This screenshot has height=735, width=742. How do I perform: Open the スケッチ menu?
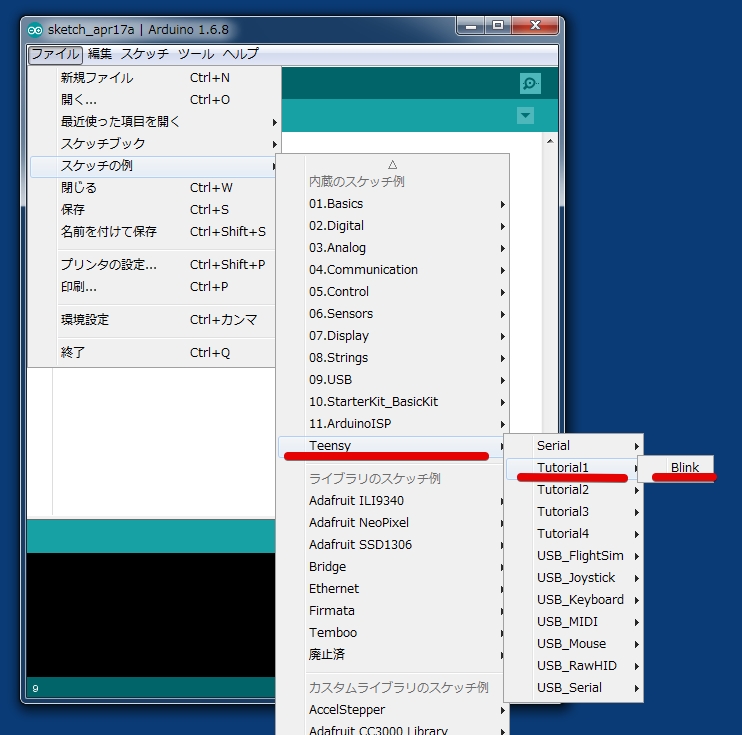[x=145, y=54]
